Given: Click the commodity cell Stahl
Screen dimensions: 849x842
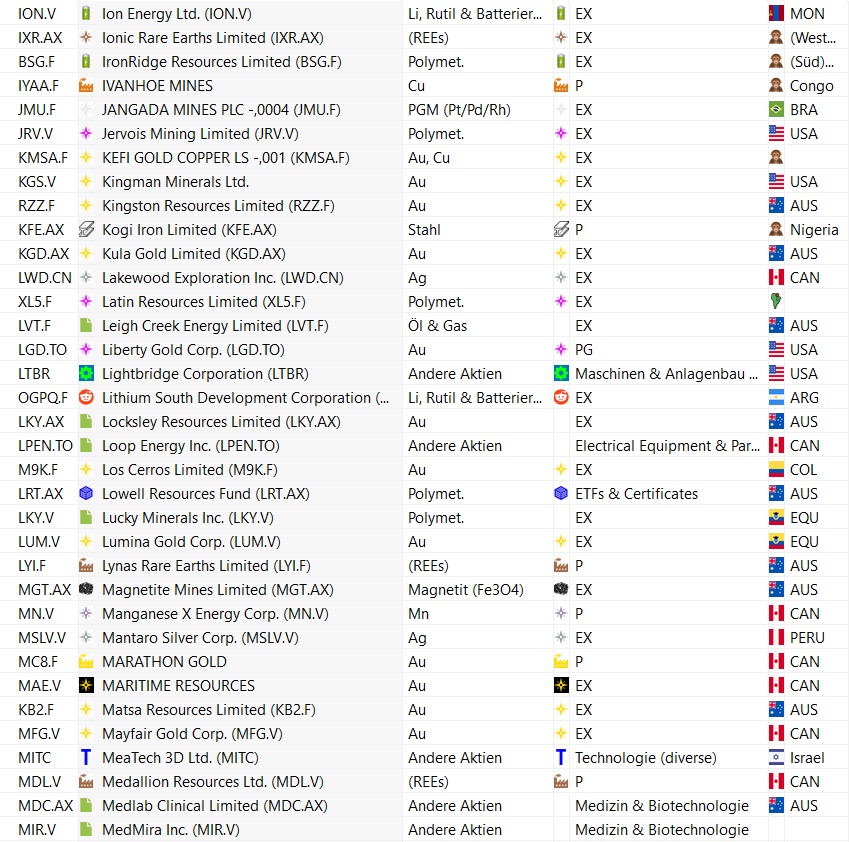Looking at the screenshot, I should click(424, 230).
